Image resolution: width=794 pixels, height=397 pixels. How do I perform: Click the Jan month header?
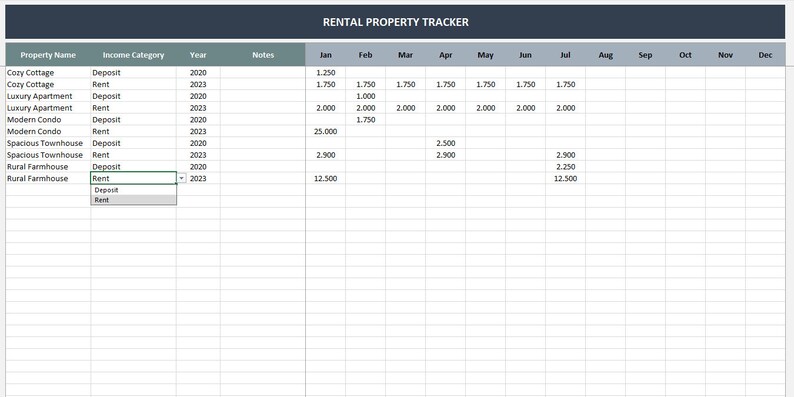326,55
